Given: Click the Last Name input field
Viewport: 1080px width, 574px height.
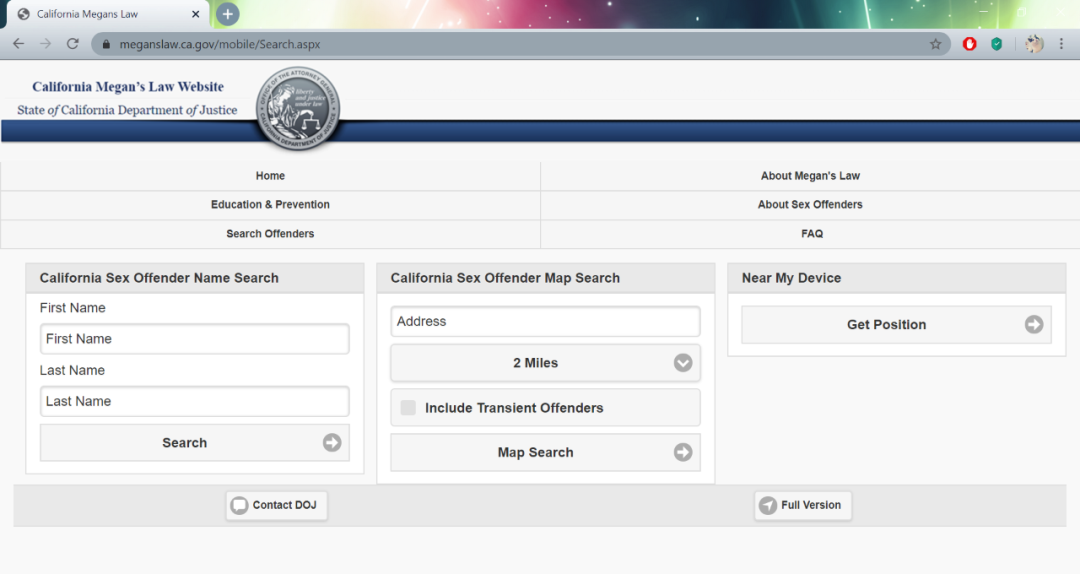Looking at the screenshot, I should (194, 401).
